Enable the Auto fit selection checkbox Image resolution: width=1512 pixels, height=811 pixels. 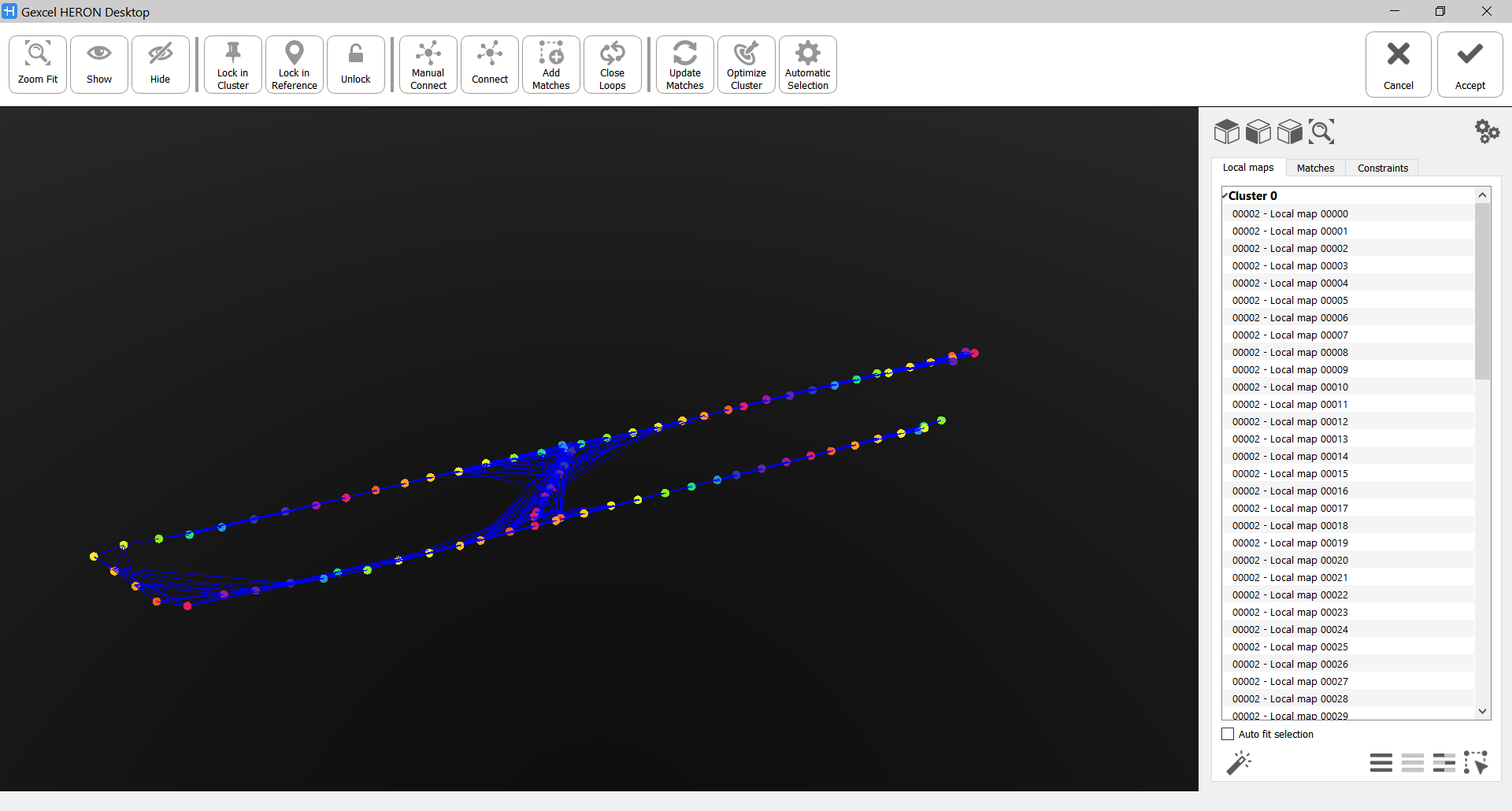click(x=1228, y=734)
